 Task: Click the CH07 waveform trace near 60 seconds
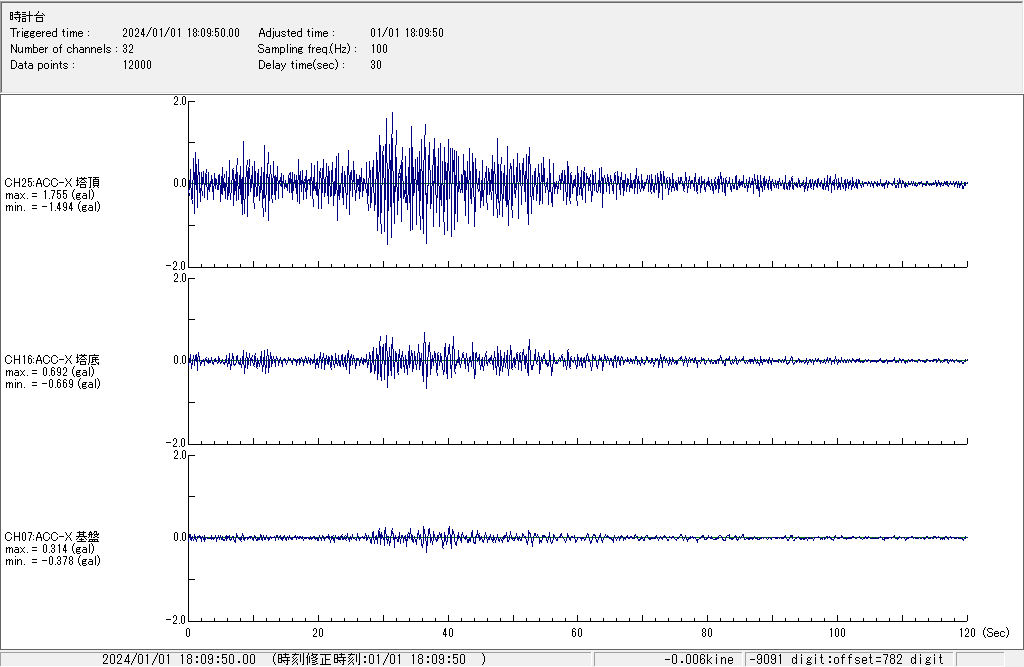577,537
